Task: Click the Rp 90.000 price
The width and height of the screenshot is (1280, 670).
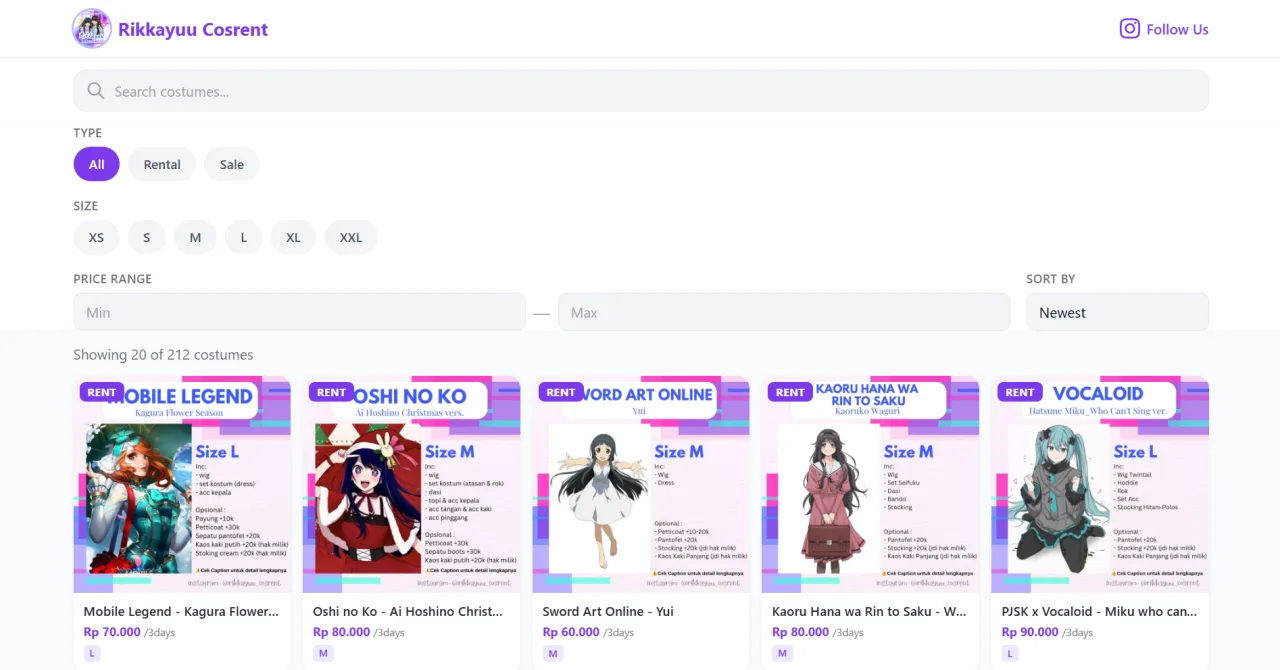Action: 1030,632
